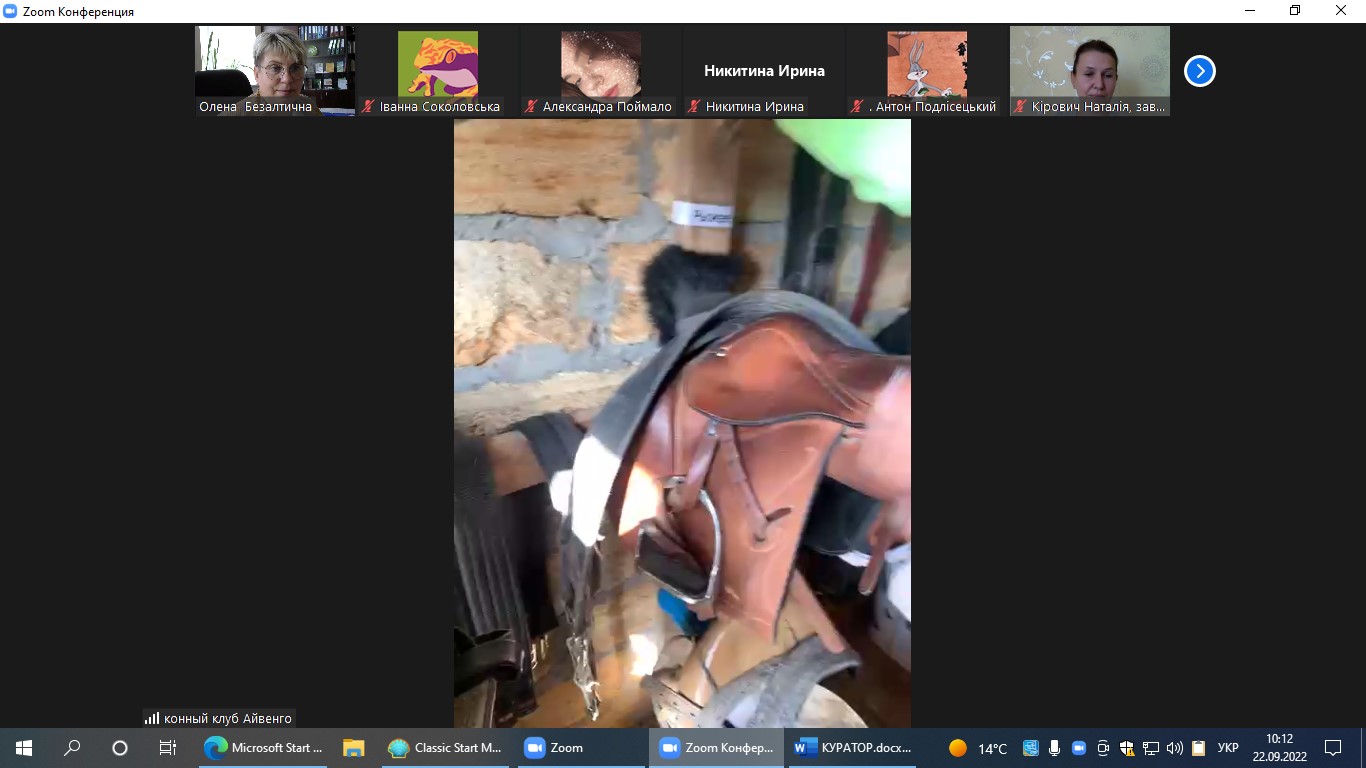
Task: Click muted mic icon beside Александра Поймало
Action: pyautogui.click(x=531, y=107)
